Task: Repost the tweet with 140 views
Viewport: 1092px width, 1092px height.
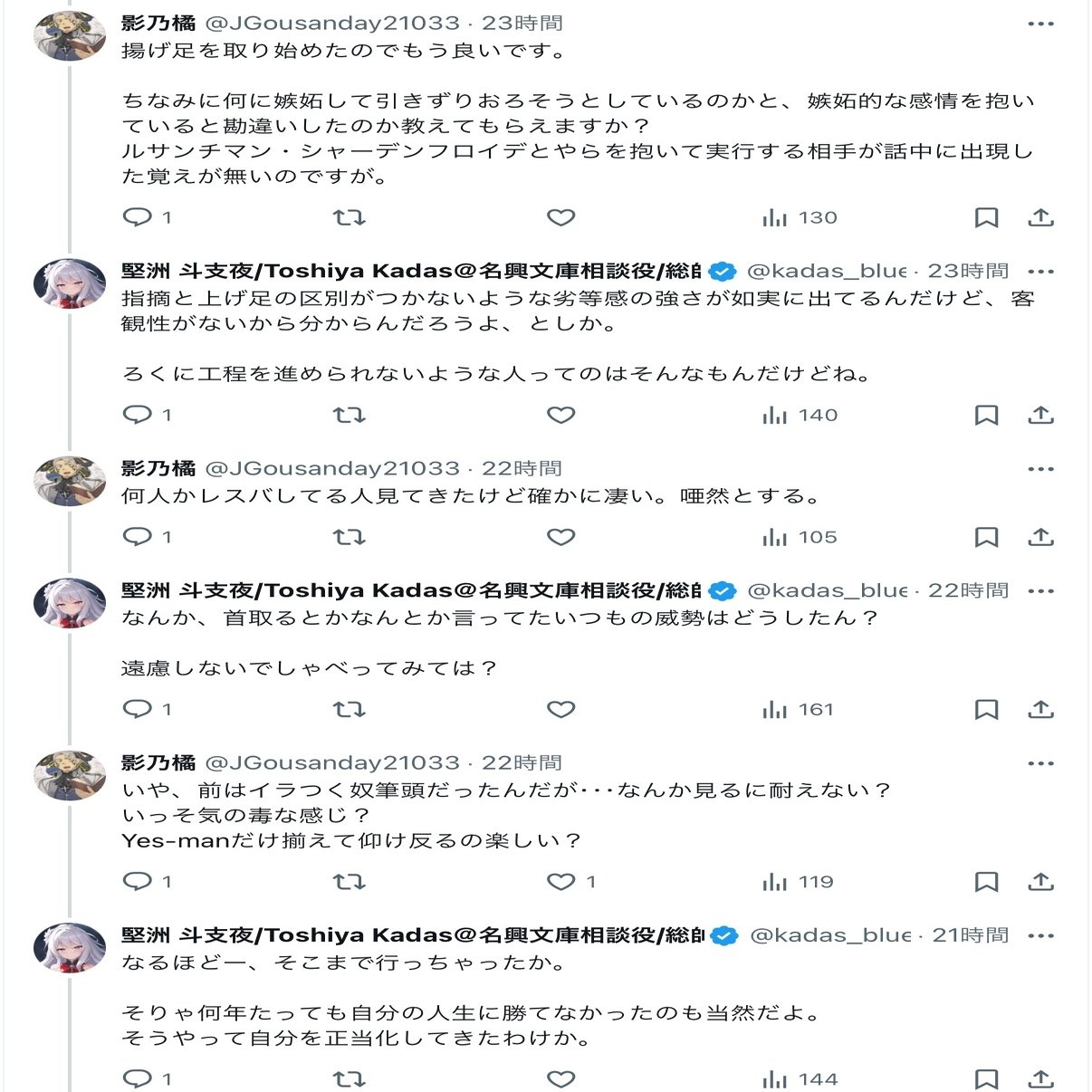Action: (349, 415)
